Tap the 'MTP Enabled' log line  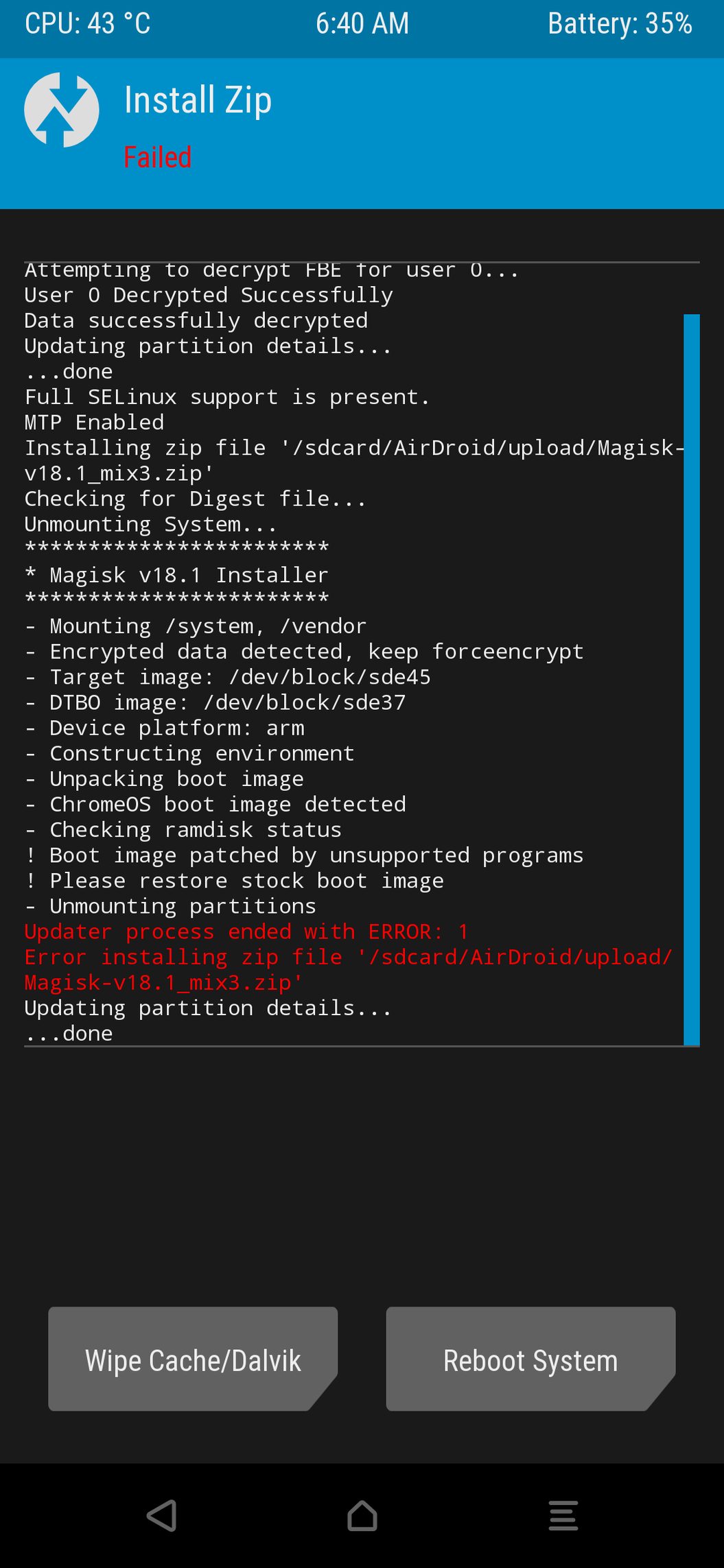point(95,423)
